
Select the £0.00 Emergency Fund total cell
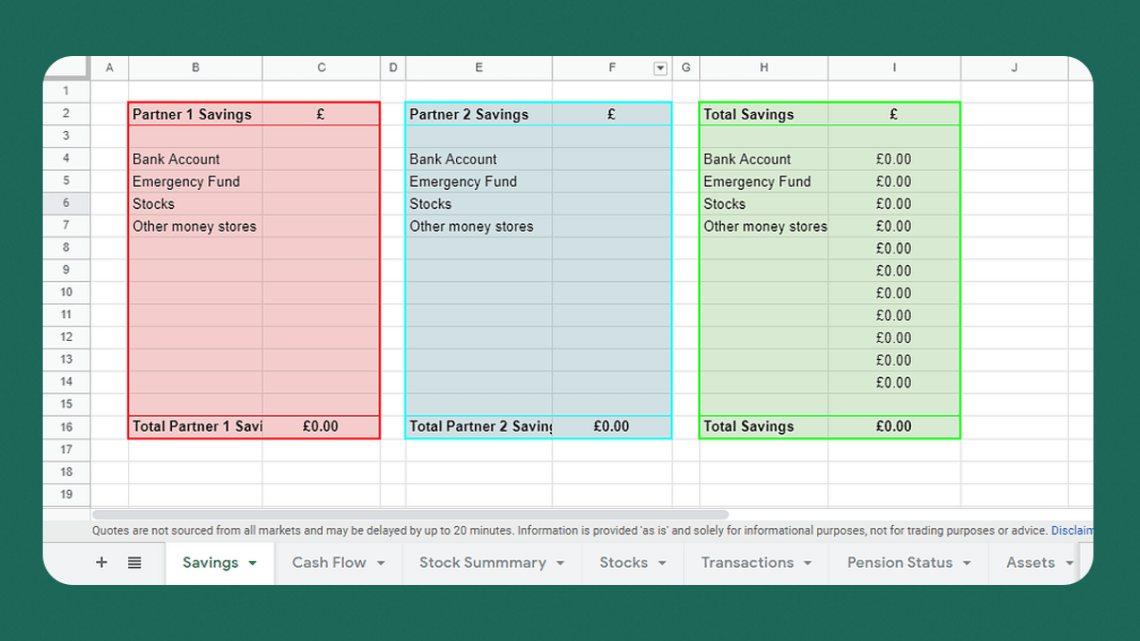(x=894, y=182)
